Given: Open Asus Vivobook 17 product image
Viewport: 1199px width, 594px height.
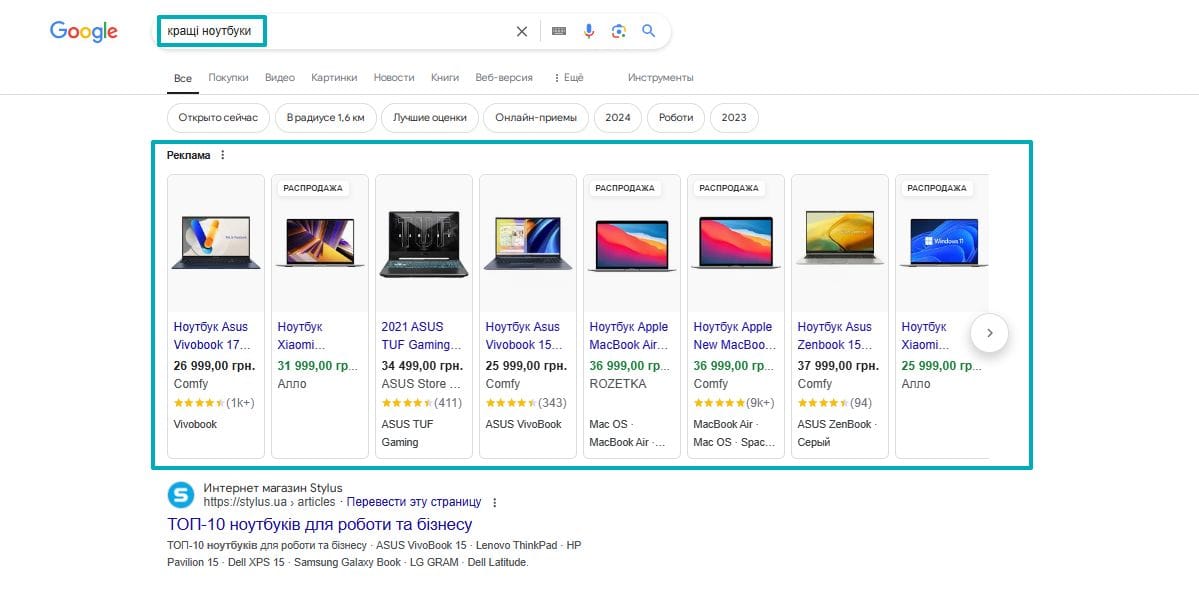Looking at the screenshot, I should coord(216,242).
